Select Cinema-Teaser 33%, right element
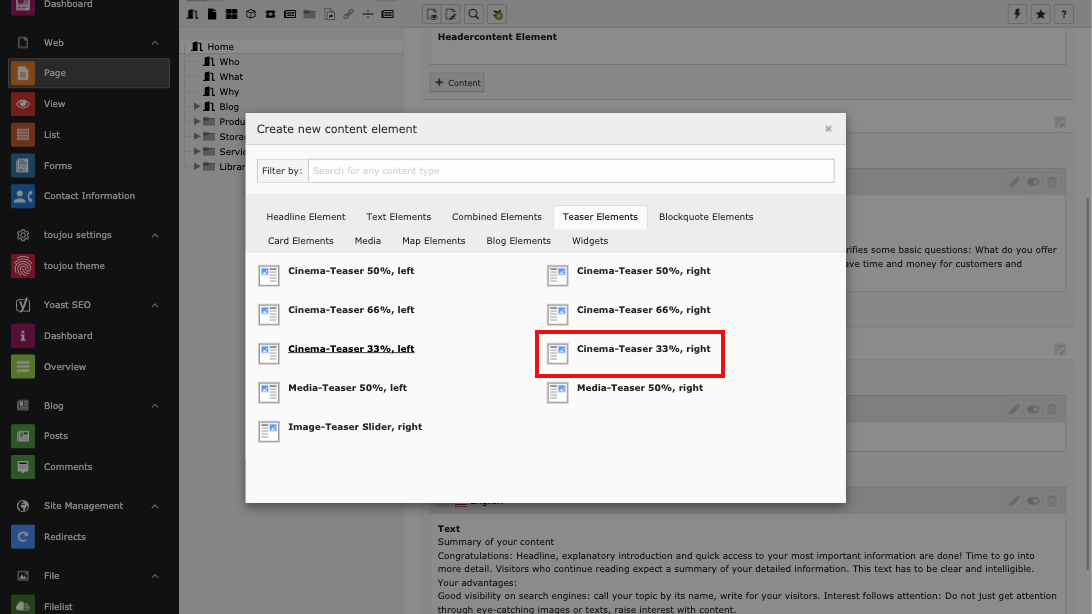This screenshot has width=1092, height=614. (643, 350)
